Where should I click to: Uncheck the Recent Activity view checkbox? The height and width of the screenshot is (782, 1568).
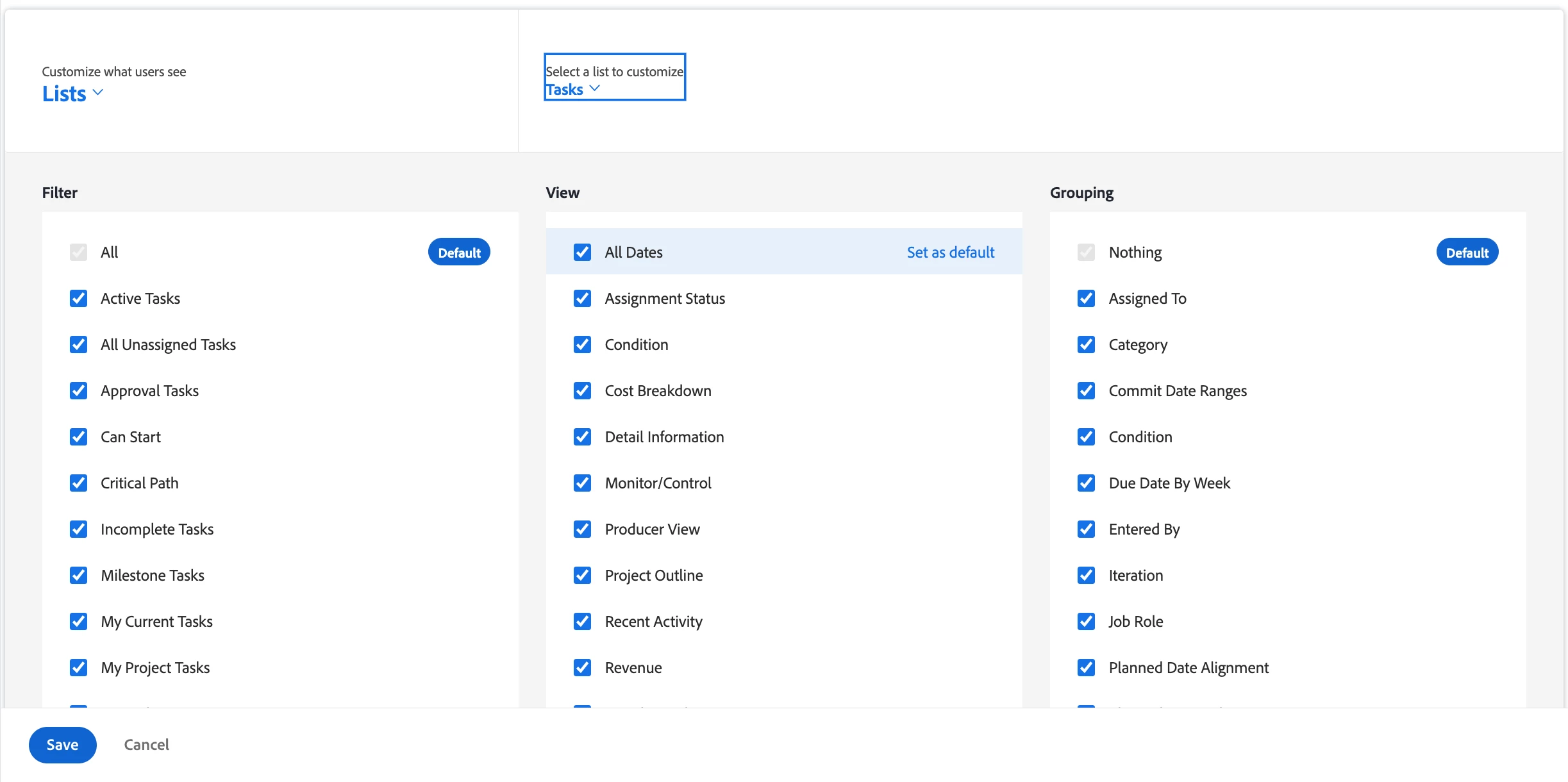pyautogui.click(x=582, y=622)
